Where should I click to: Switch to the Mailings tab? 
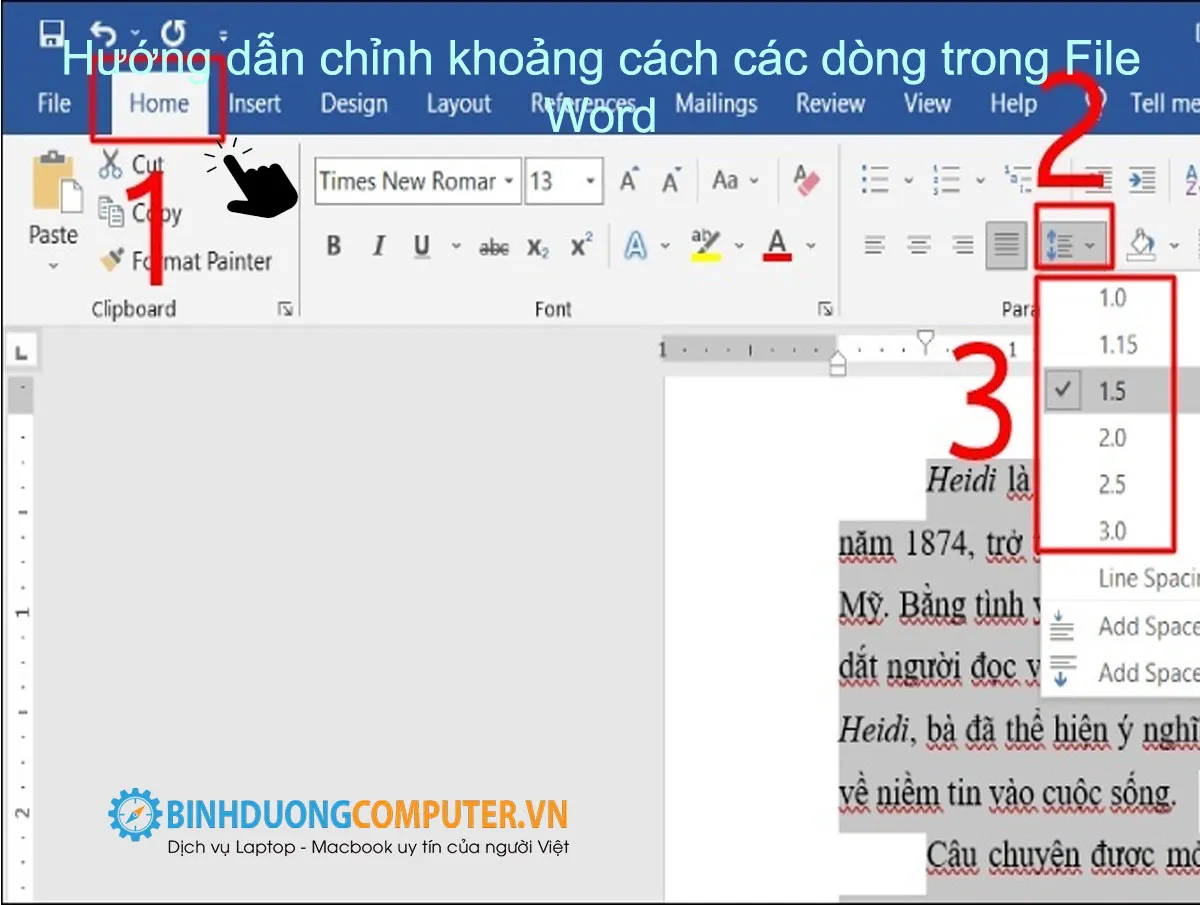717,103
